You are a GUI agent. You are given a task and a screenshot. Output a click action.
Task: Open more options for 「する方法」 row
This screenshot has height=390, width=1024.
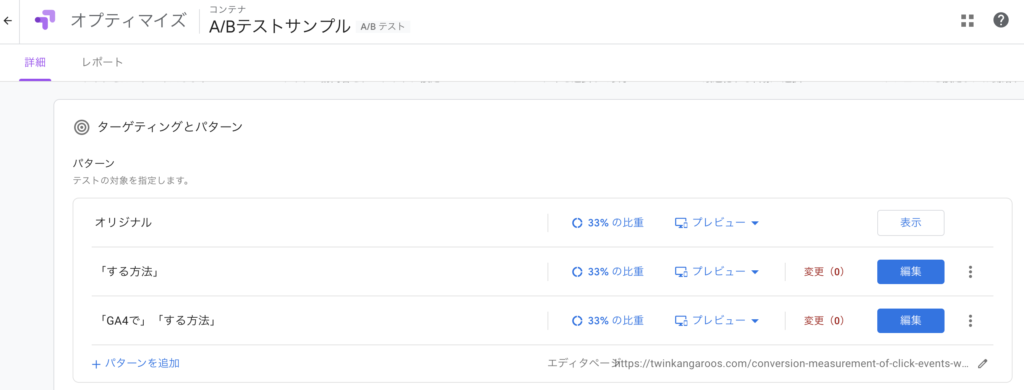pos(970,272)
